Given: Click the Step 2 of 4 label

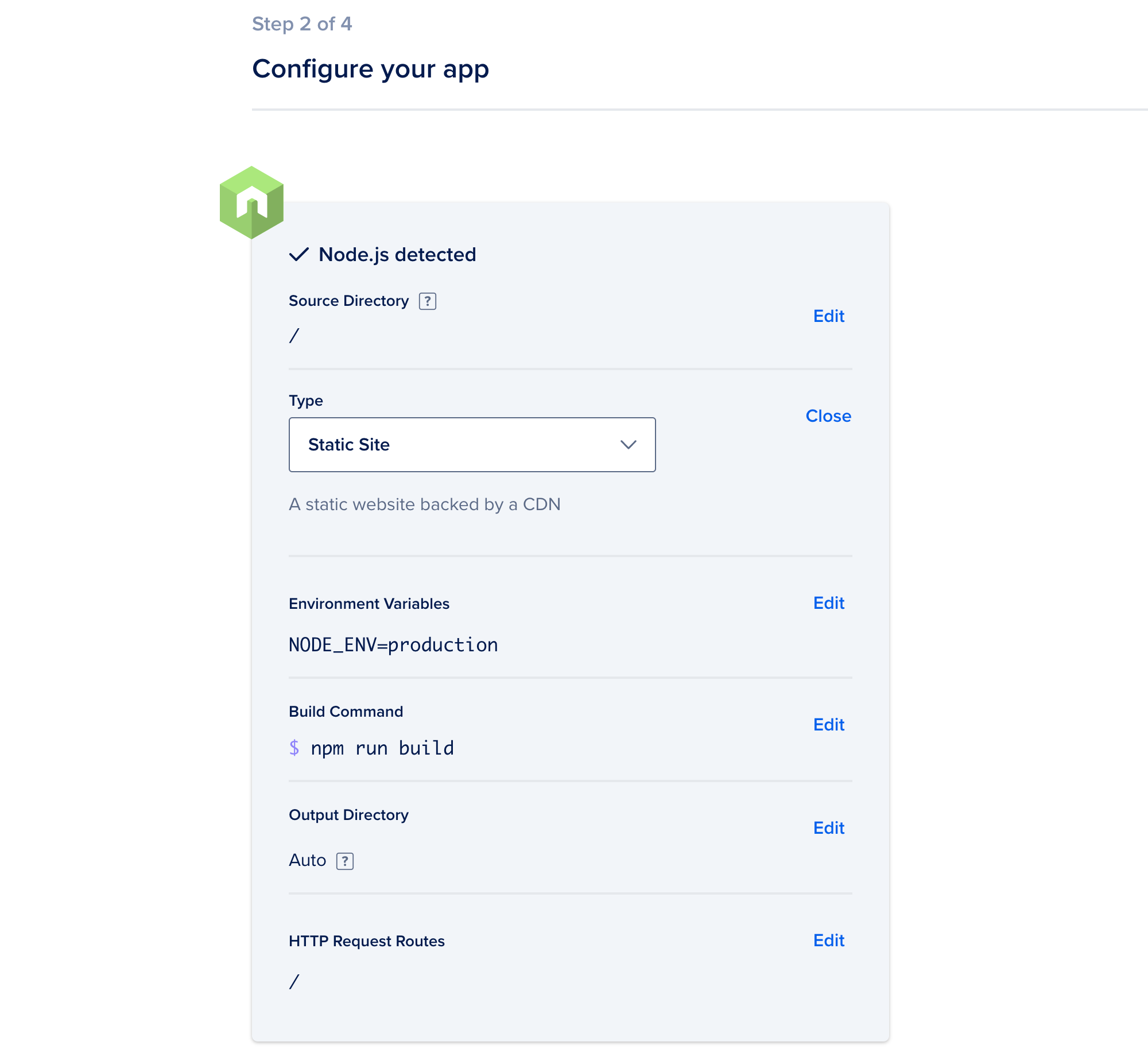Looking at the screenshot, I should (x=302, y=24).
